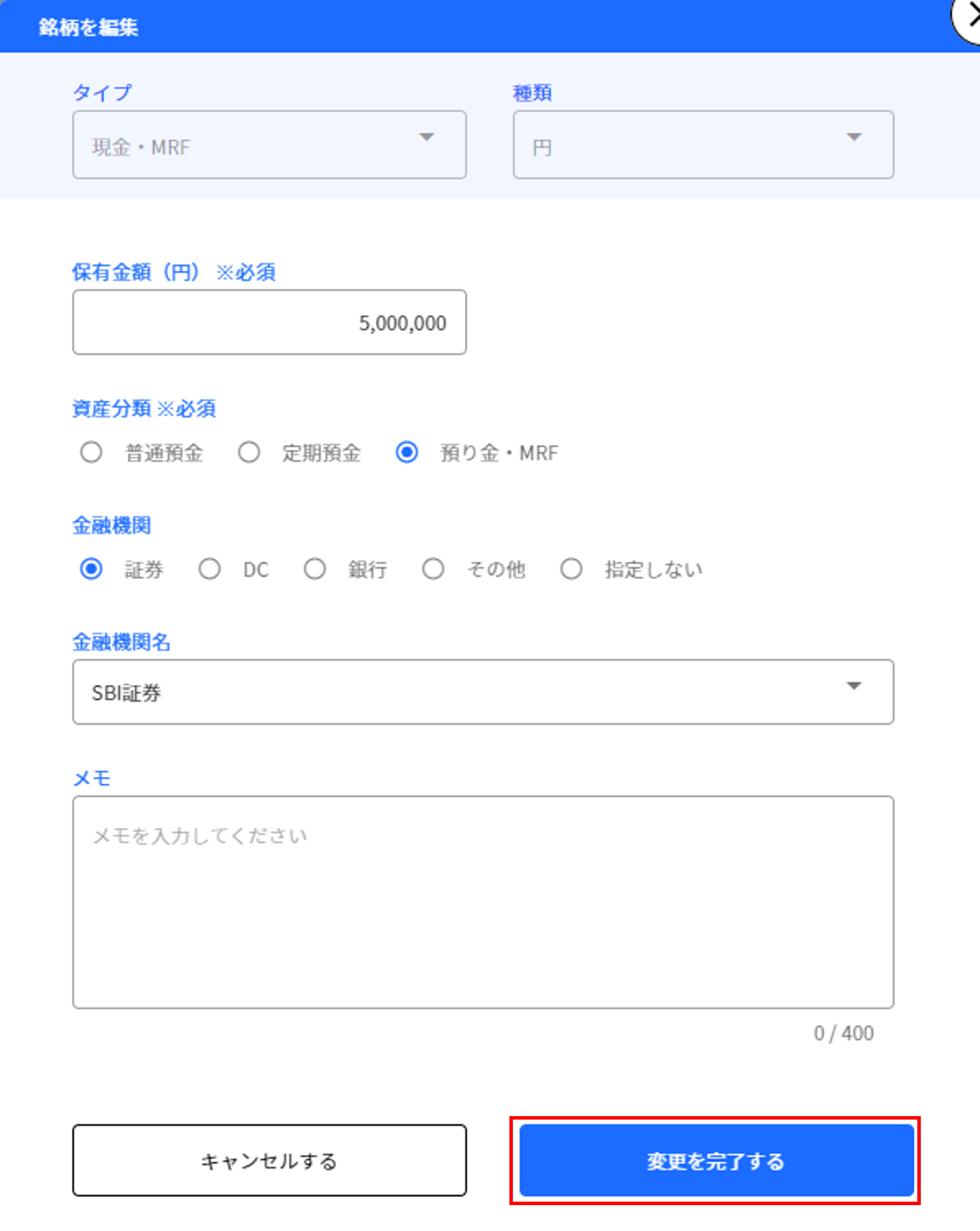Click 変更を完了する button
Screen dimensions: 980x1231
(x=716, y=1161)
